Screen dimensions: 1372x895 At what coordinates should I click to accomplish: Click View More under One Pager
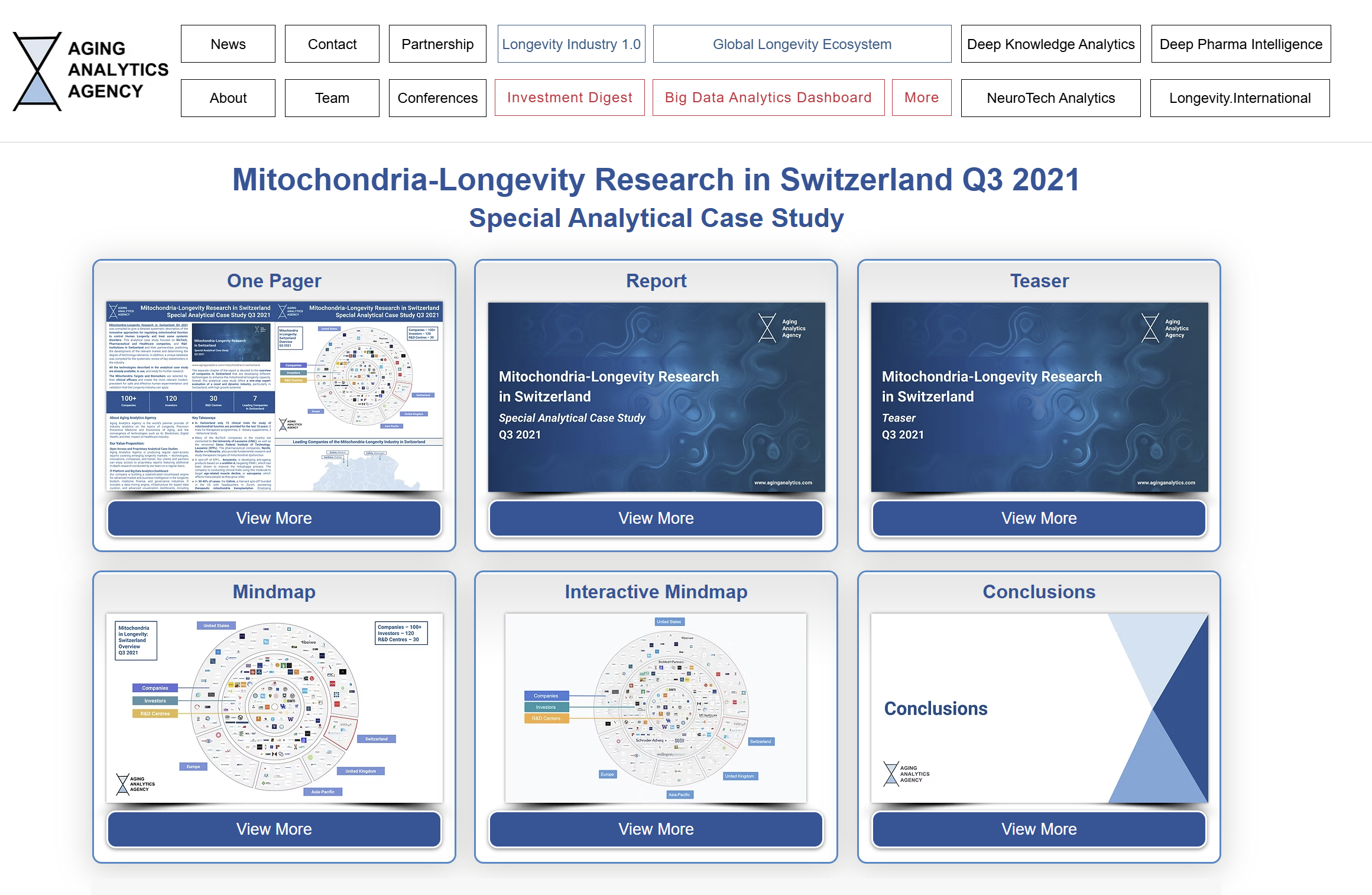(274, 518)
